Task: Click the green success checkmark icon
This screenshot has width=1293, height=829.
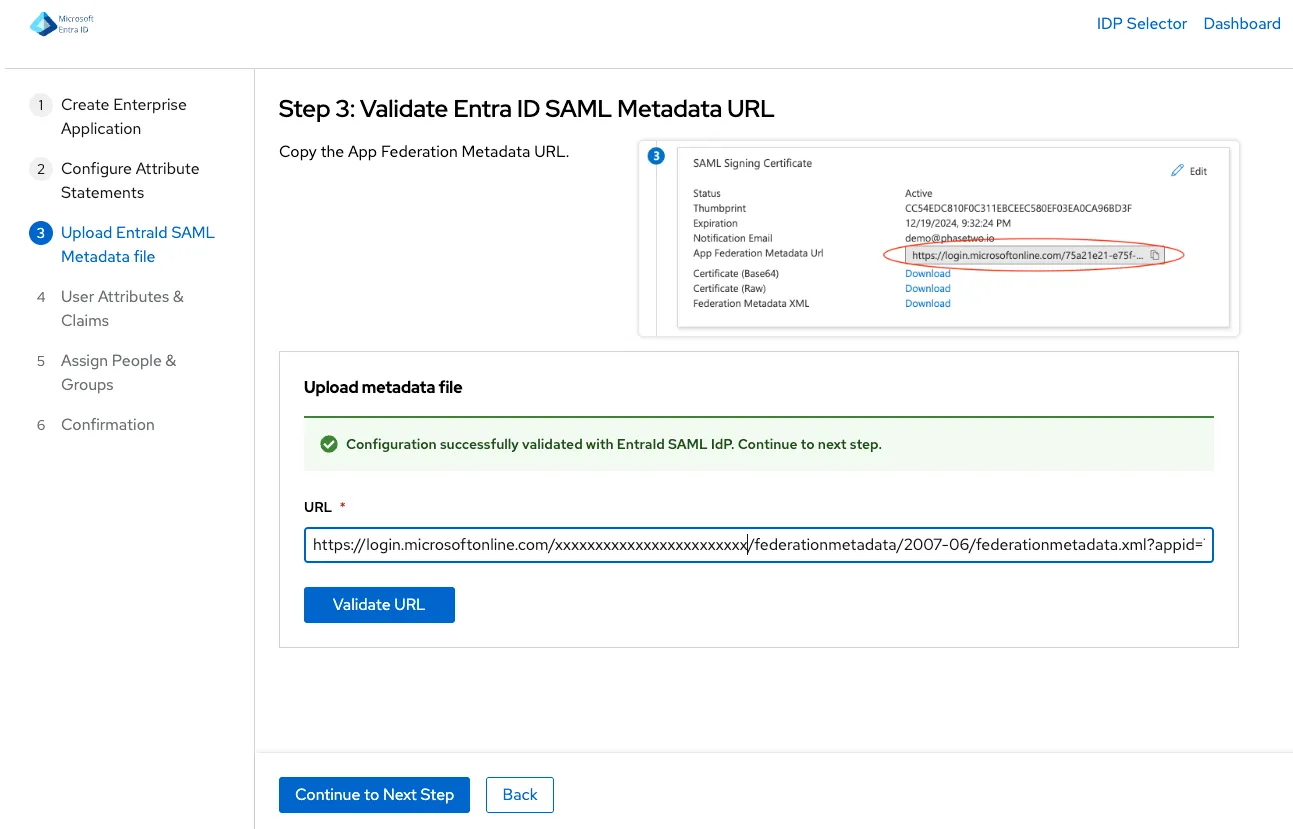Action: (328, 444)
